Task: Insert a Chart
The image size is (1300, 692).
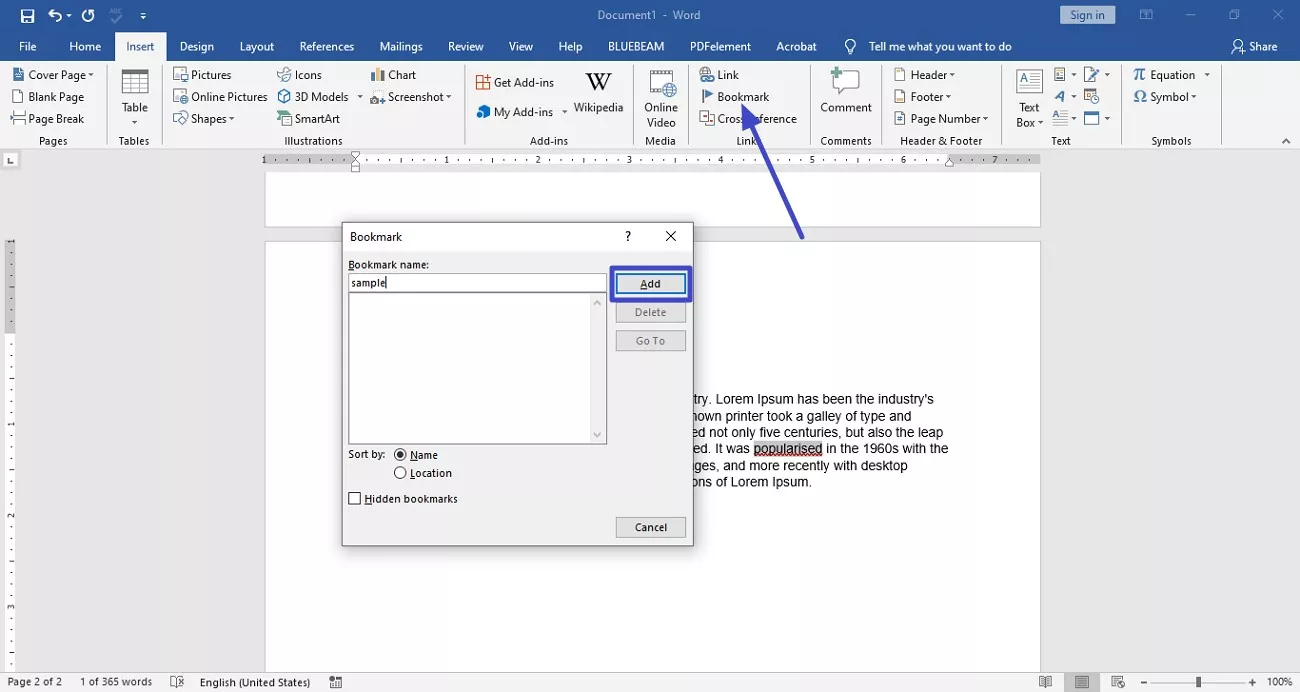Action: coord(392,73)
